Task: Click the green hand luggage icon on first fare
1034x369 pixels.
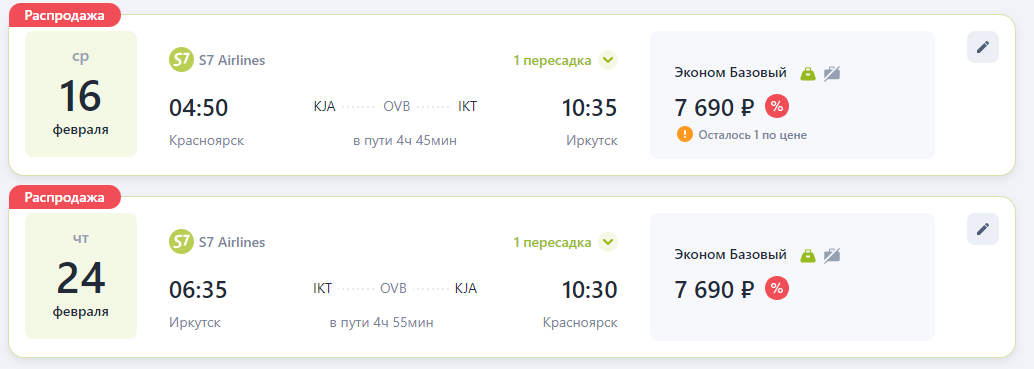Action: (808, 73)
